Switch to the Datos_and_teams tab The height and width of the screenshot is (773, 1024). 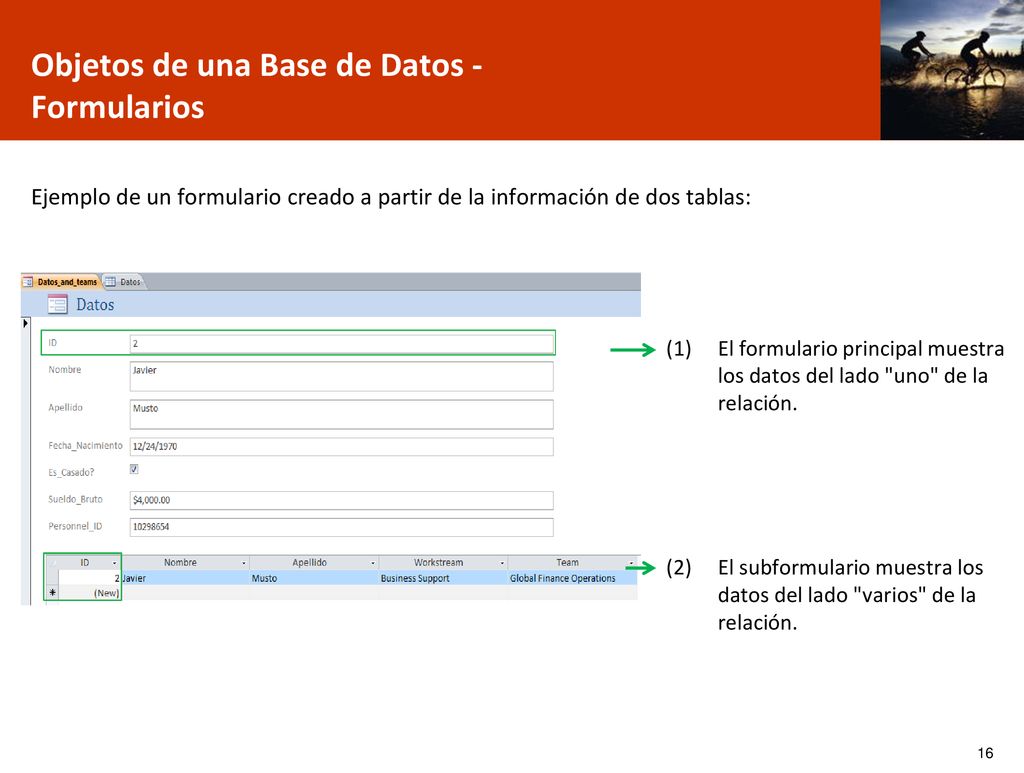pos(61,282)
